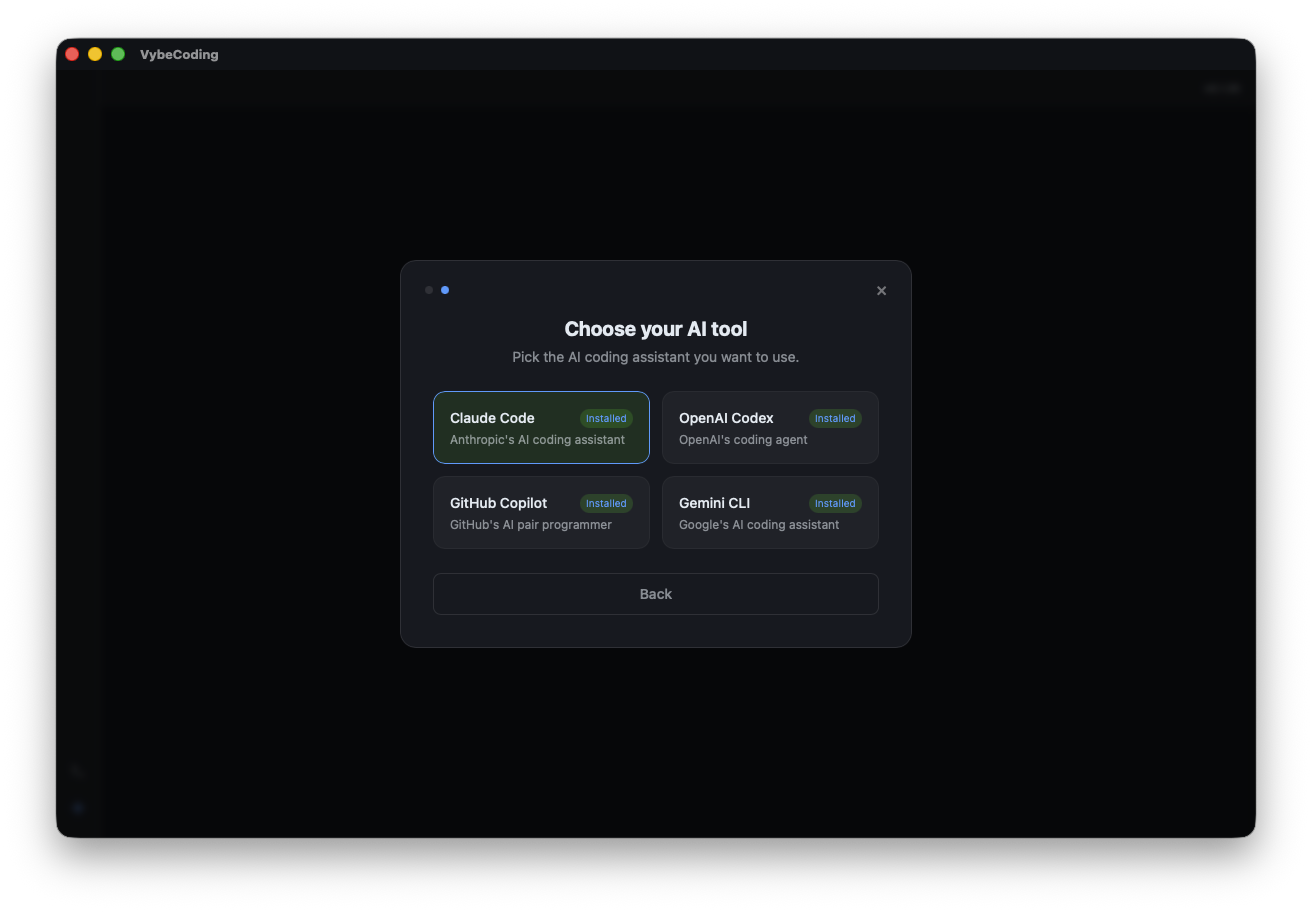The width and height of the screenshot is (1312, 912).
Task: Click Installed badge on Claude Code
Action: point(606,418)
